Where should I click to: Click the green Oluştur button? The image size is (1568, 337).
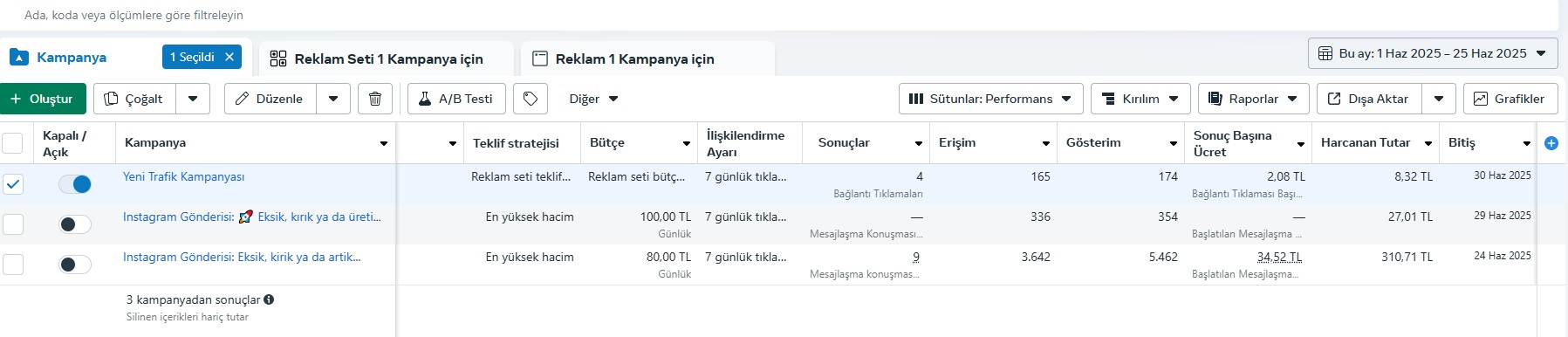pyautogui.click(x=43, y=99)
